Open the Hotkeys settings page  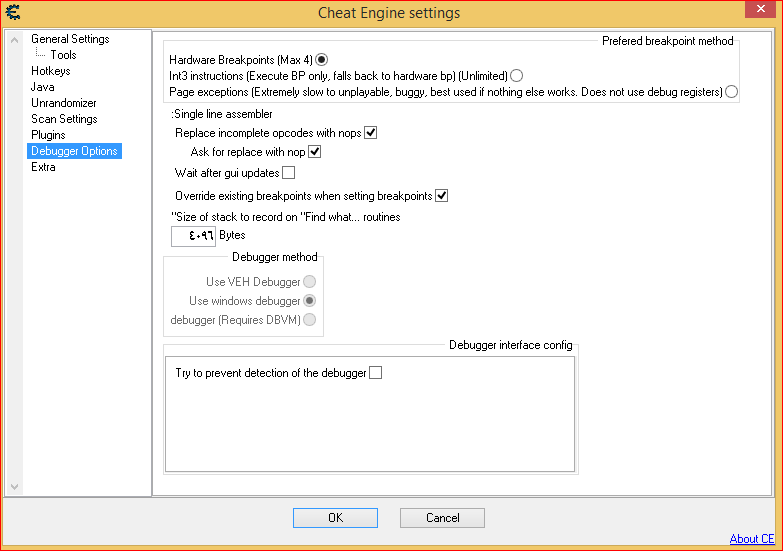(50, 71)
